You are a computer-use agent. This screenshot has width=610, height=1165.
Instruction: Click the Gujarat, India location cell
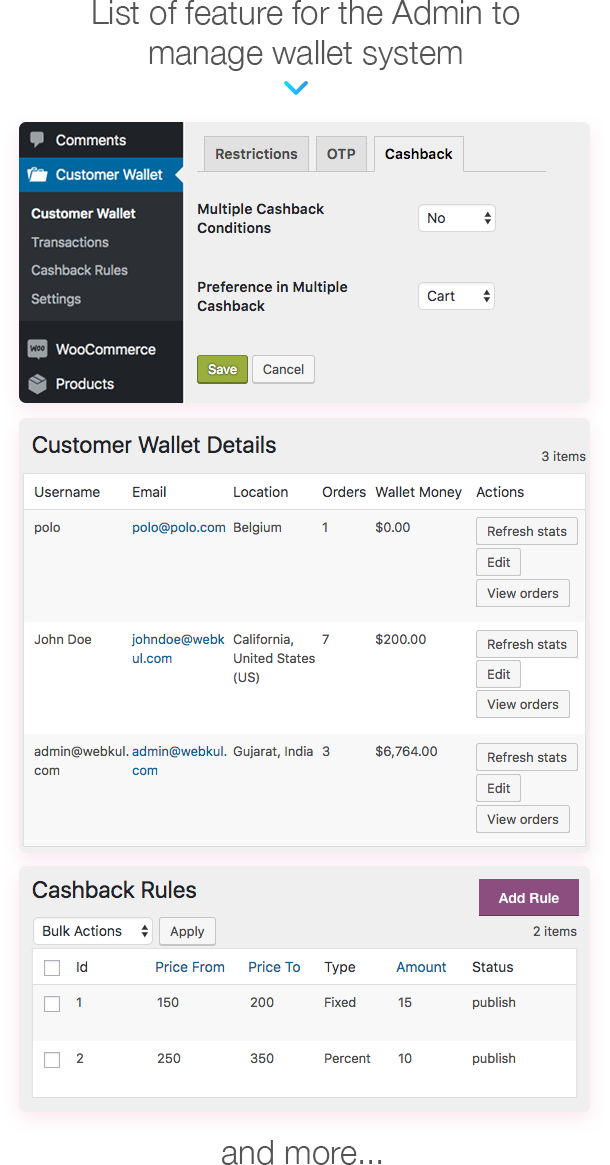tap(273, 751)
